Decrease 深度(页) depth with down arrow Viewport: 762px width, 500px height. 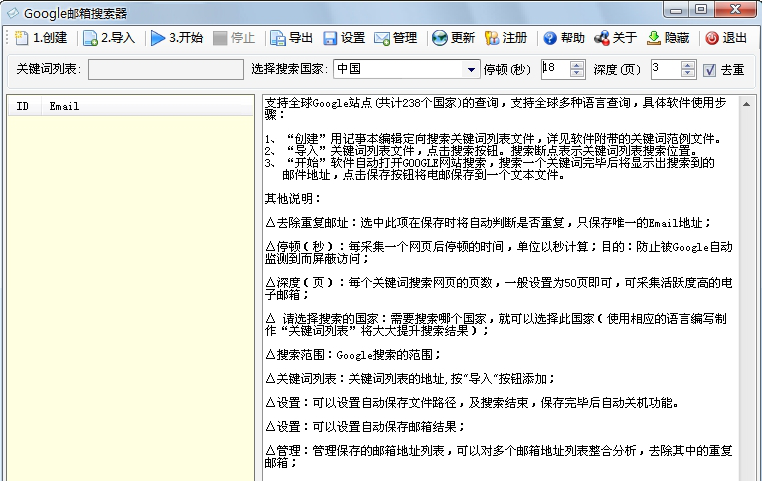click(x=687, y=73)
